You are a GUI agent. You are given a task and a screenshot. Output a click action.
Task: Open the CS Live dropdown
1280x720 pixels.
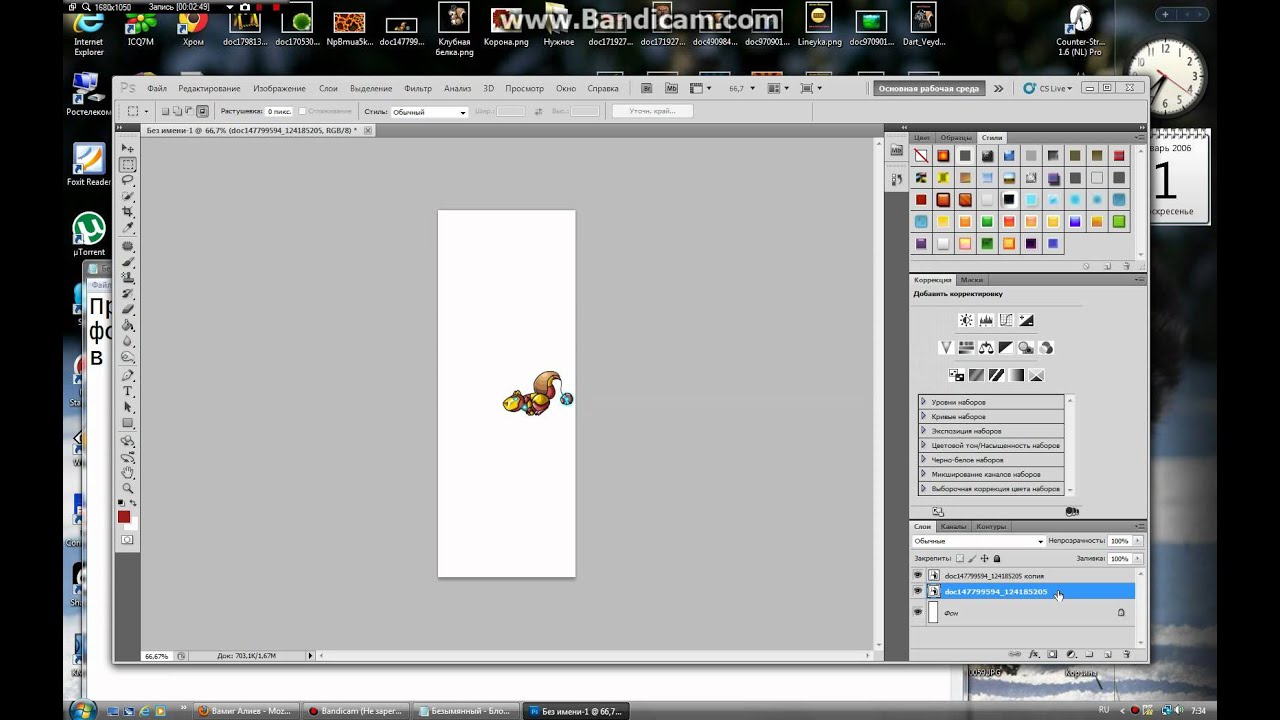[1048, 88]
